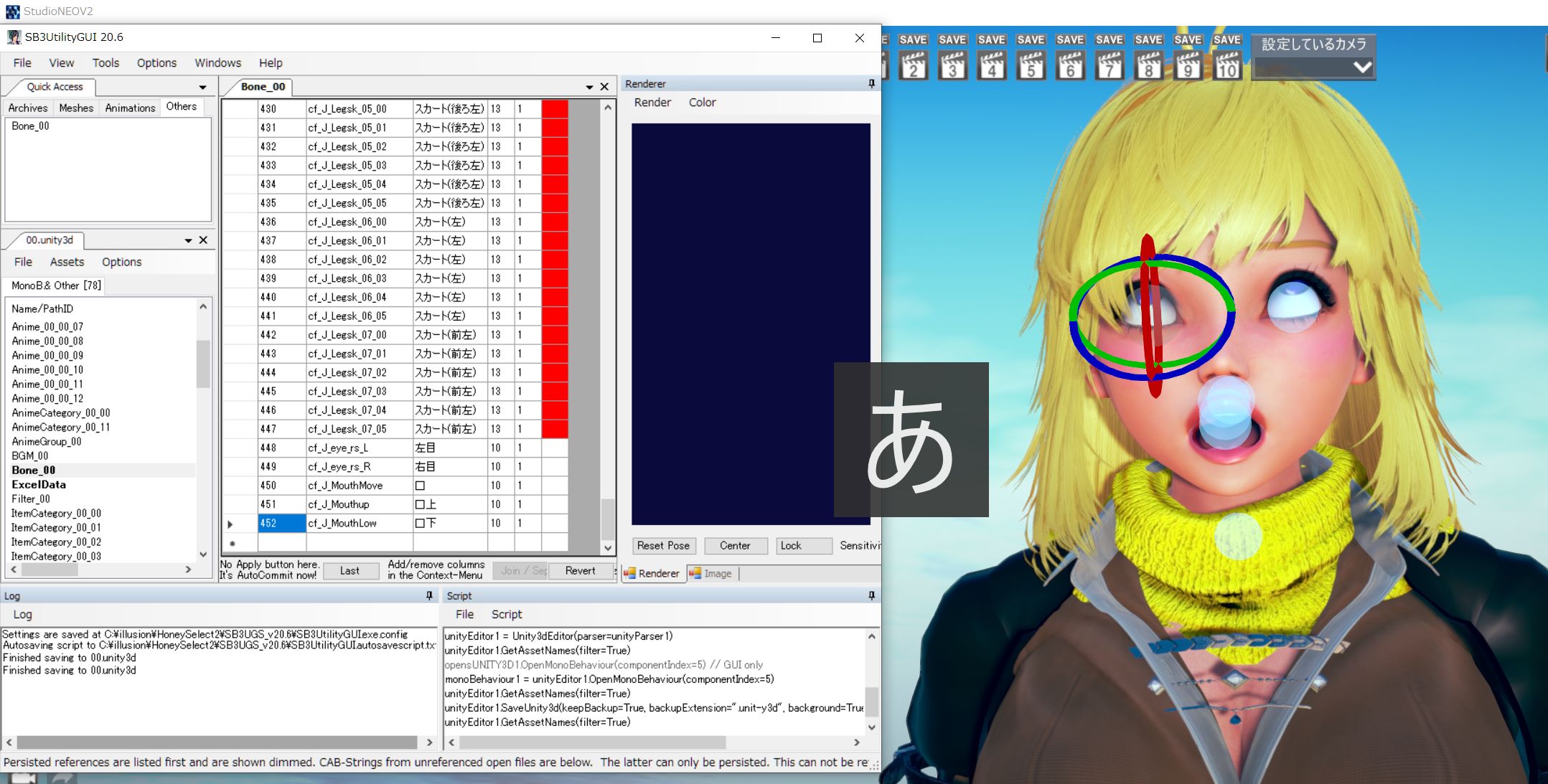Open the File menu in main menu bar

tap(22, 63)
